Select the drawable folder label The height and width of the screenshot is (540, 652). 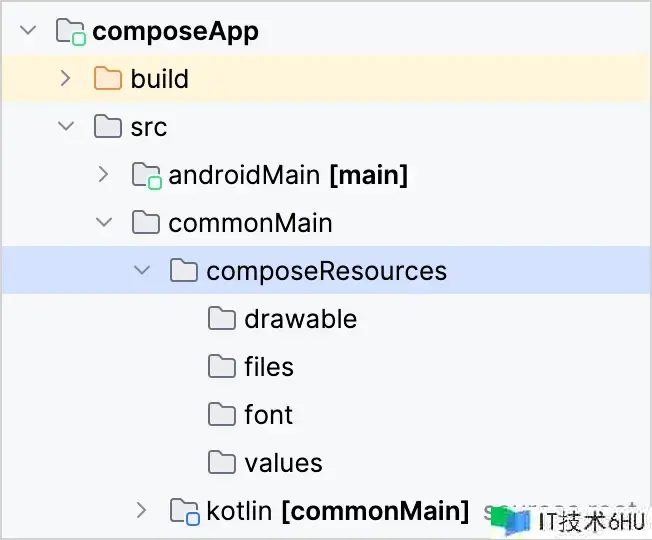[300, 319]
